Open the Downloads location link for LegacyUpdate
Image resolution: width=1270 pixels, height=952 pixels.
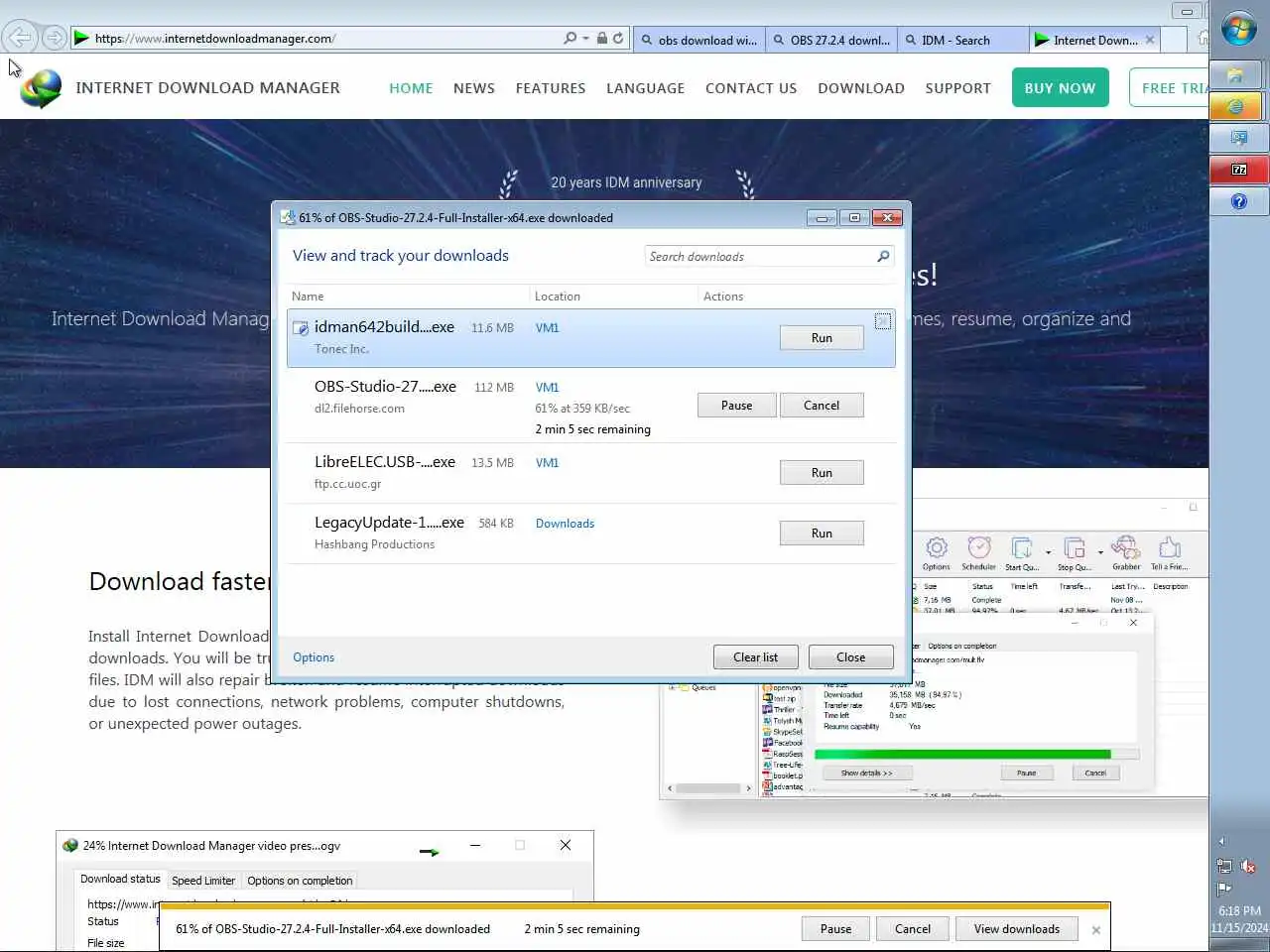(565, 524)
